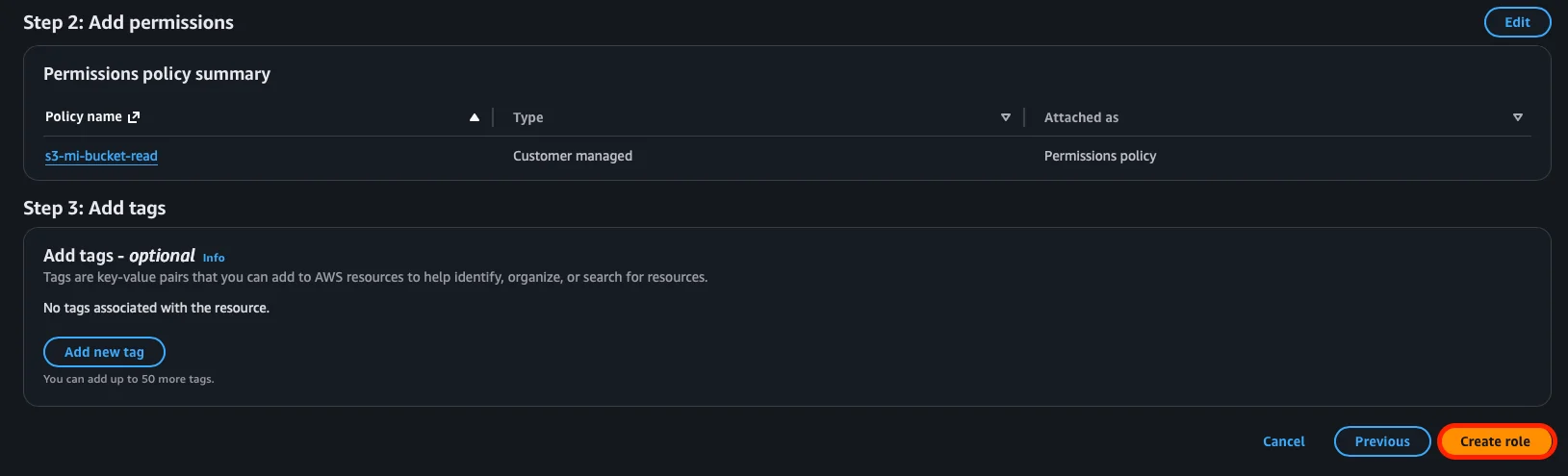
Task: Sort ascending using the Policy name arrow
Action: click(474, 117)
